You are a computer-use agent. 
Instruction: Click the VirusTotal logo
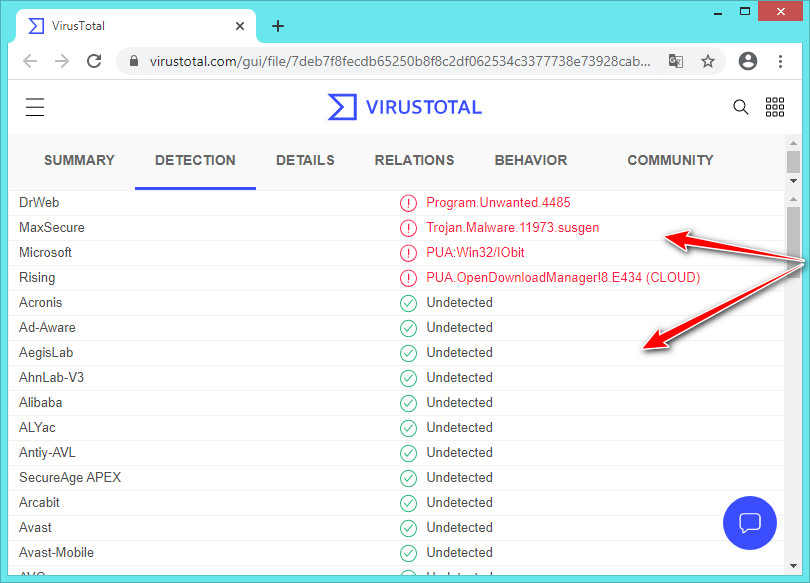click(x=404, y=107)
